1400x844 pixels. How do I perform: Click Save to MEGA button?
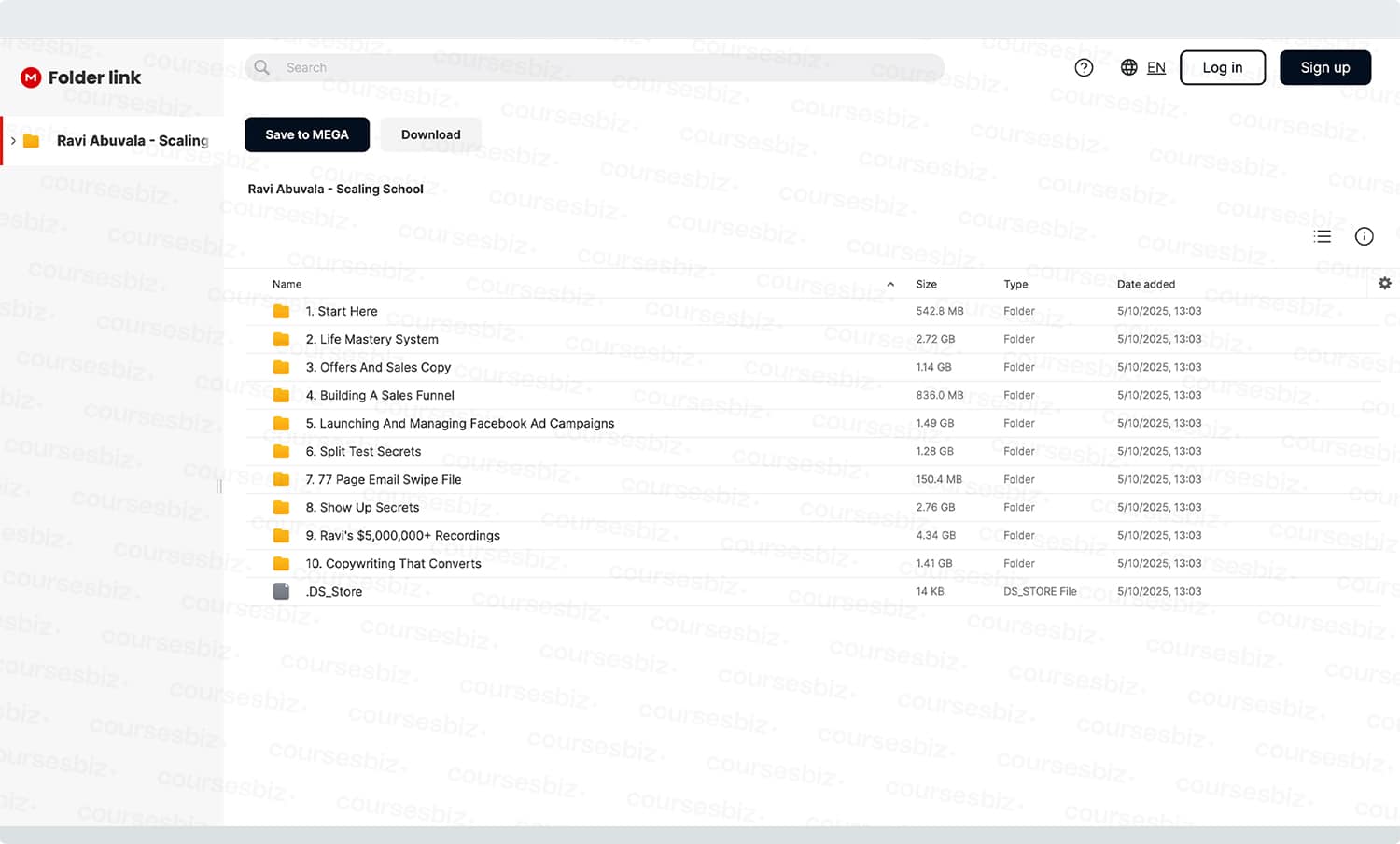pos(307,134)
